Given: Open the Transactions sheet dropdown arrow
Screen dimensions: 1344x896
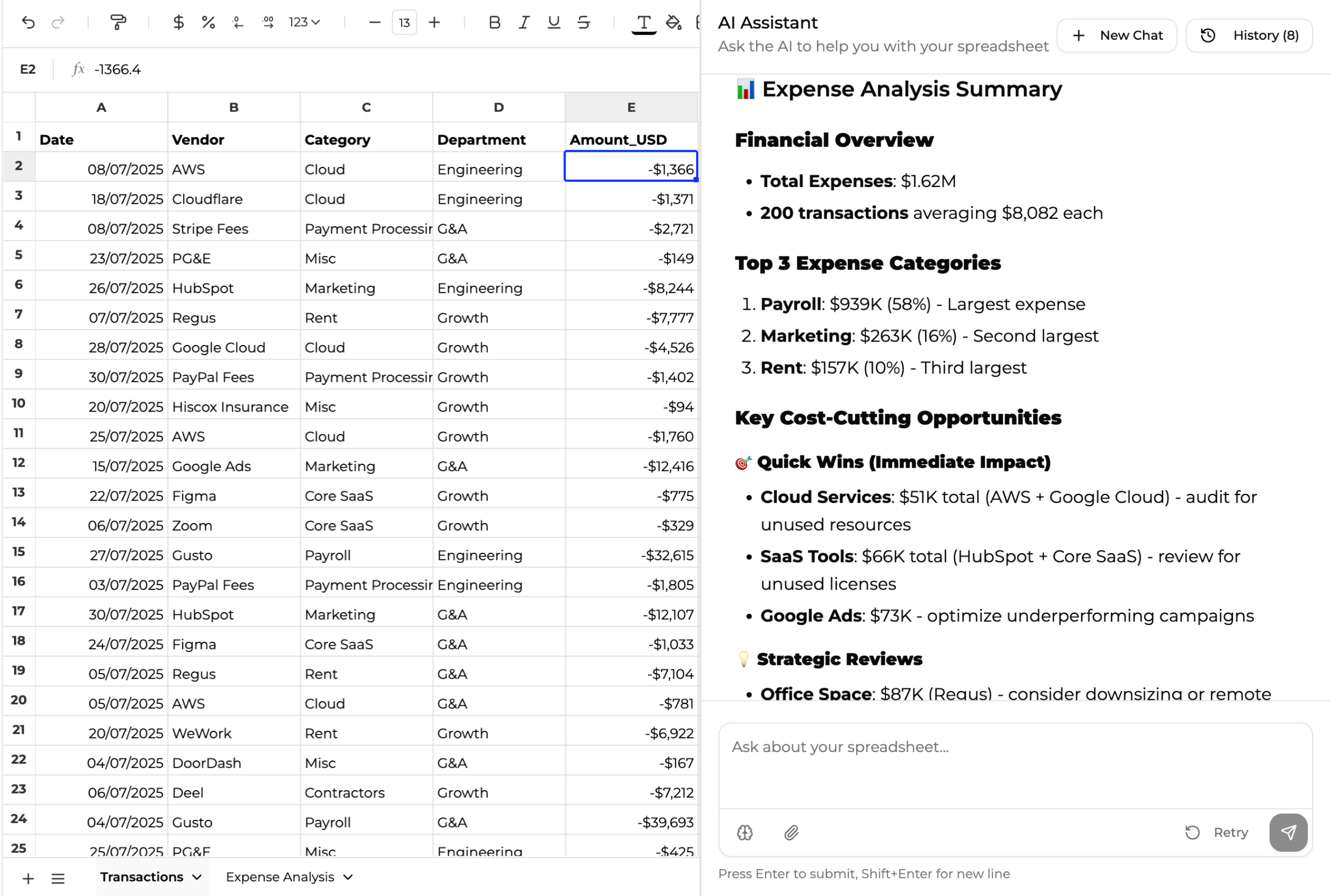Looking at the screenshot, I should (197, 877).
